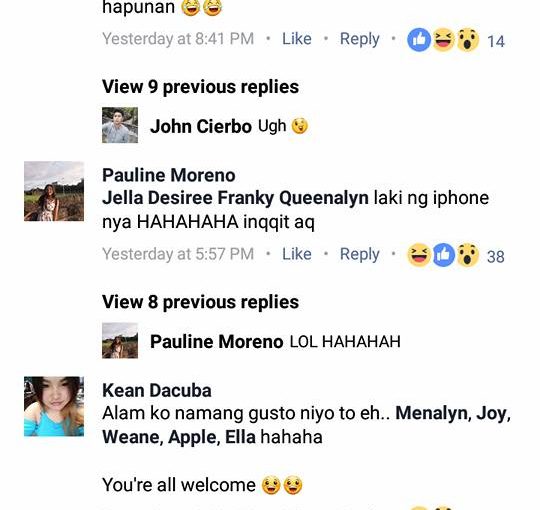The height and width of the screenshot is (510, 540).
Task: Open tagged name Jella Desiree Franky Queenalyn
Action: pos(235,198)
